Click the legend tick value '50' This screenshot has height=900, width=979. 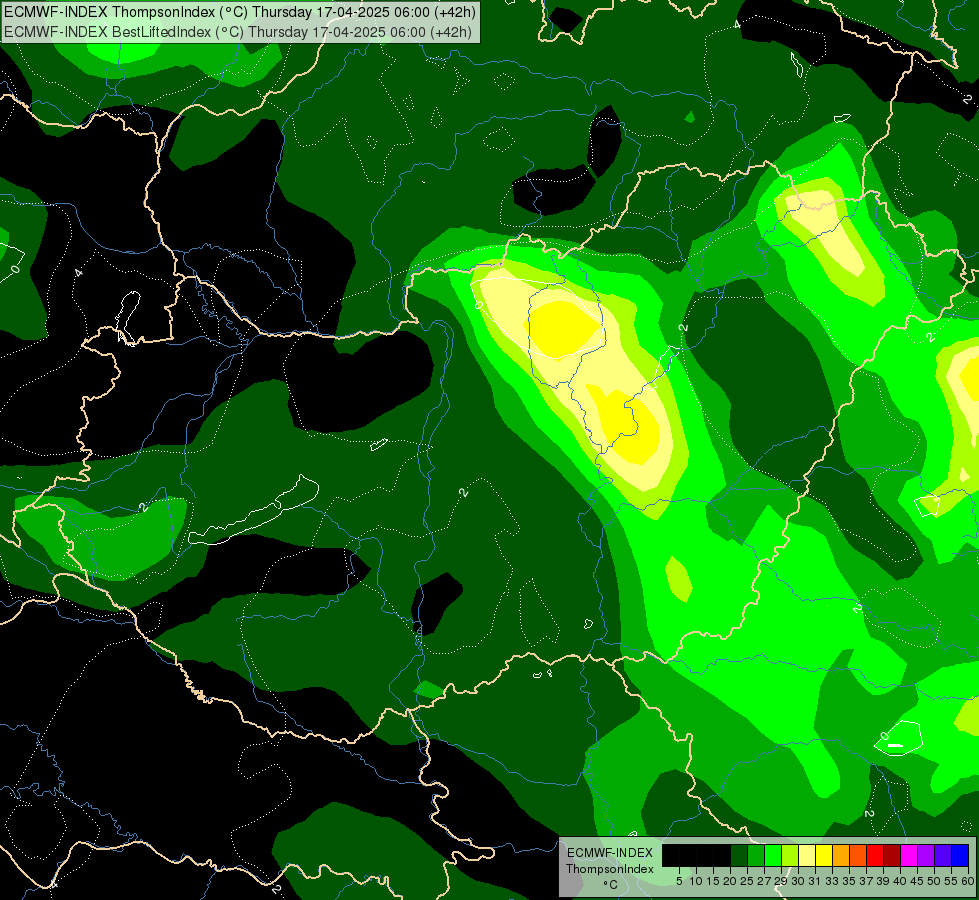point(934,881)
